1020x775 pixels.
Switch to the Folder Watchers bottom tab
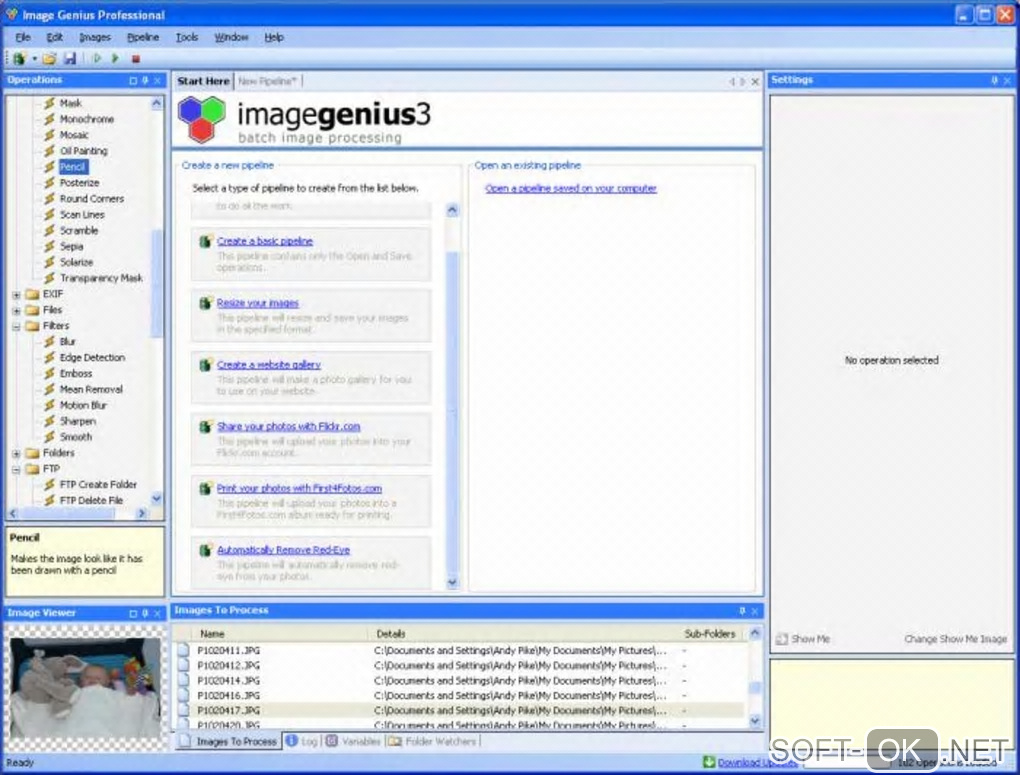432,741
